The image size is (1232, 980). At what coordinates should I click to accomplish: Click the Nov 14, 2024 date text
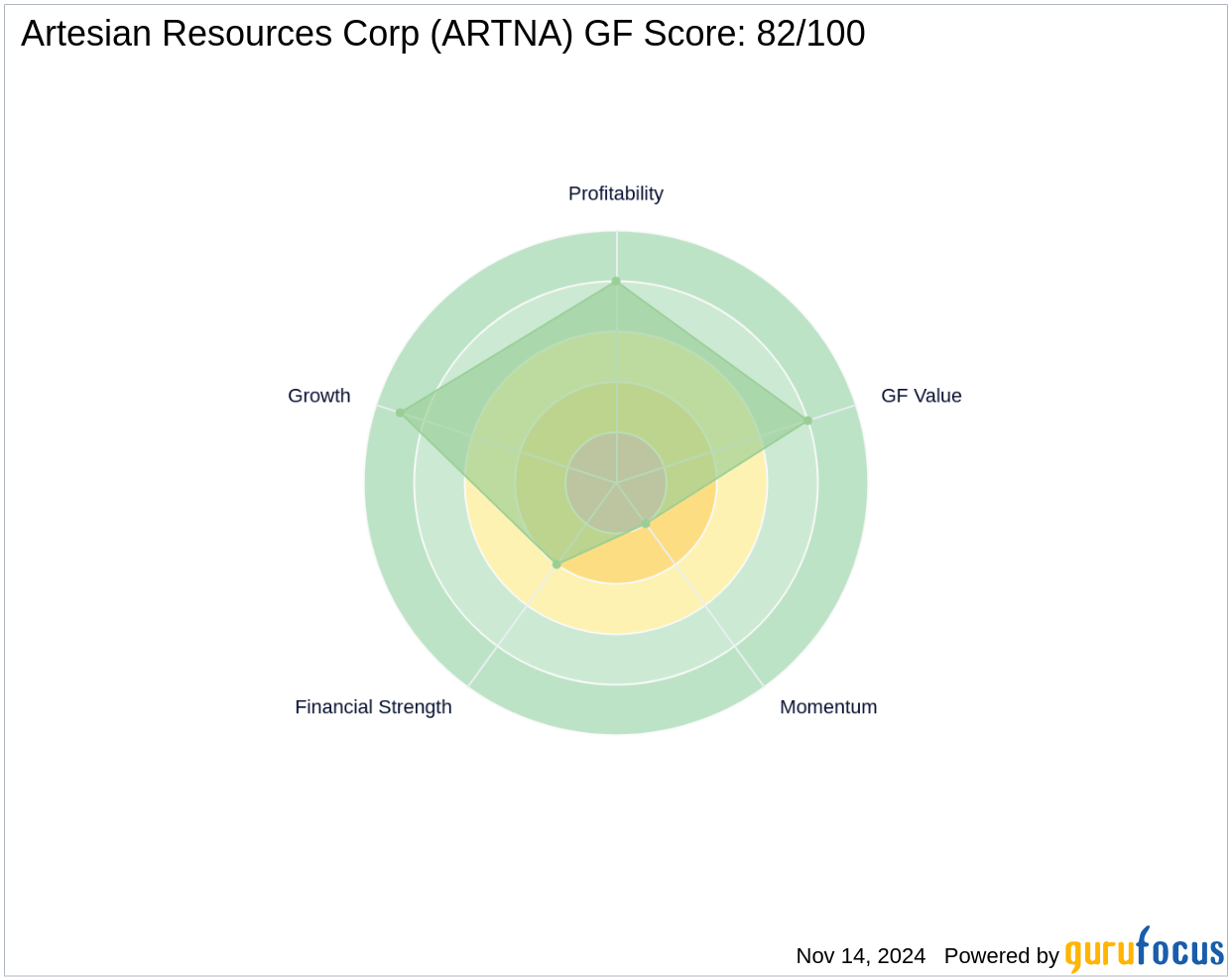(x=860, y=956)
